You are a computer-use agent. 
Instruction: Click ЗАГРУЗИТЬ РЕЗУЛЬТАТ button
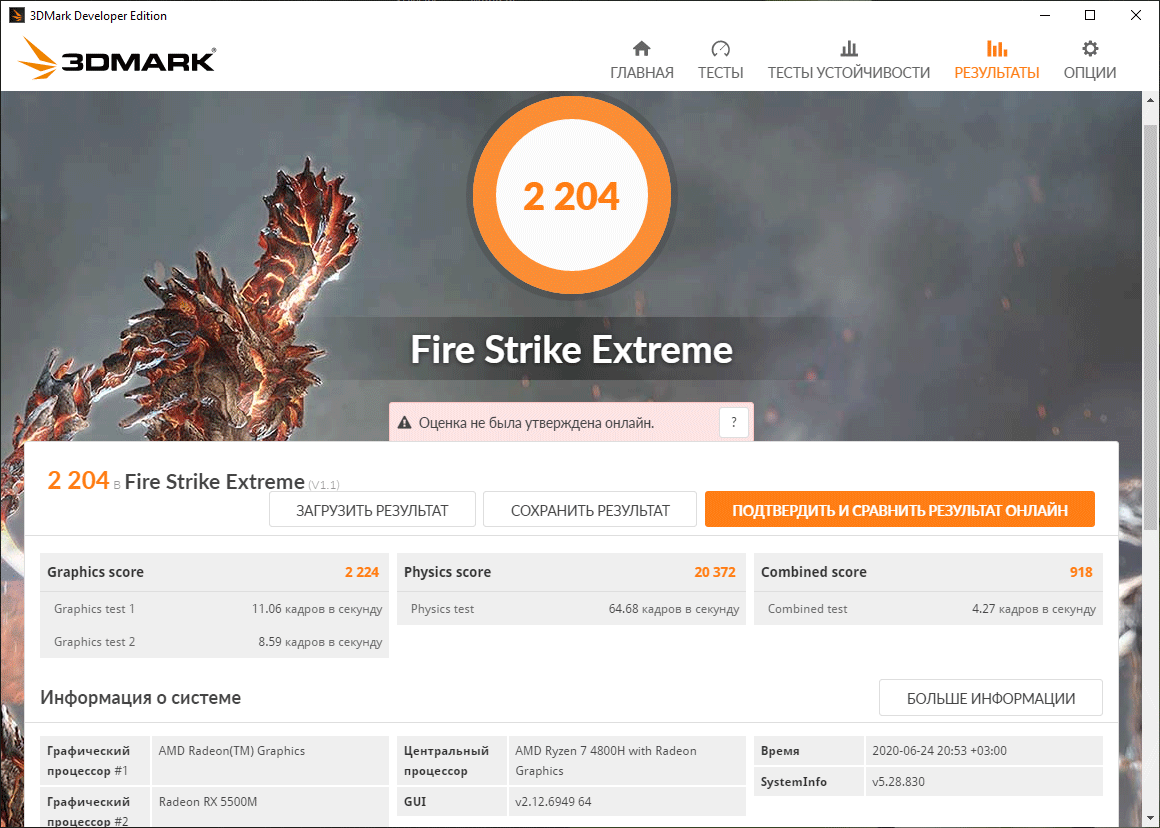click(x=372, y=510)
